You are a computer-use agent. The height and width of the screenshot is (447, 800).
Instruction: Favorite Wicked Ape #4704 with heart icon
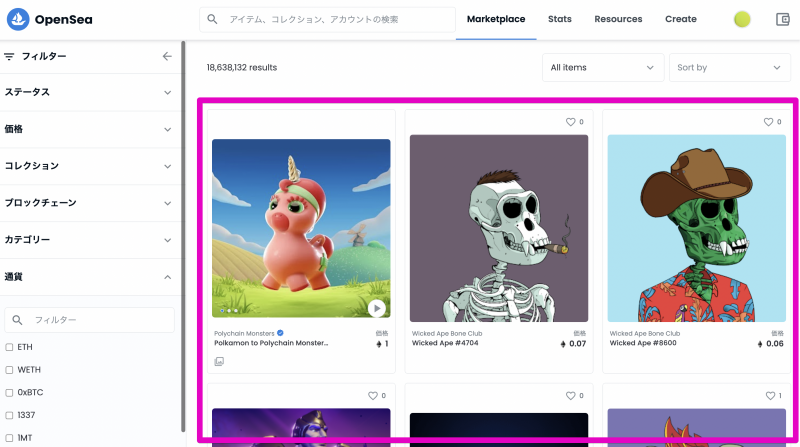(x=570, y=122)
